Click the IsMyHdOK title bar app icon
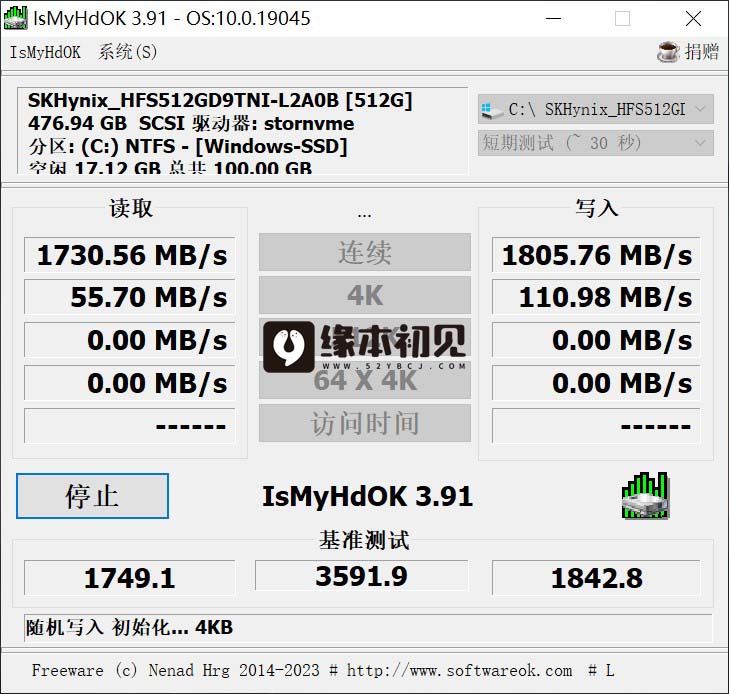Image resolution: width=729 pixels, height=694 pixels. (15, 18)
